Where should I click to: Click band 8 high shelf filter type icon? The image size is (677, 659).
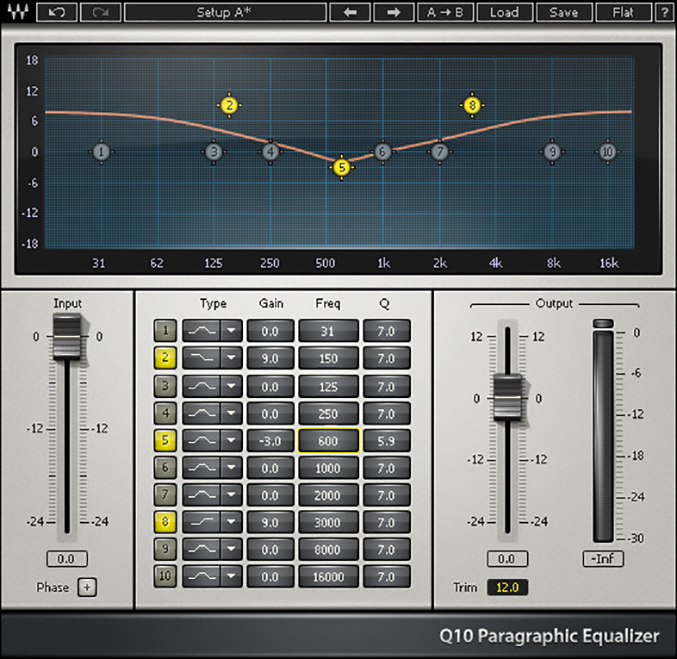tap(202, 522)
